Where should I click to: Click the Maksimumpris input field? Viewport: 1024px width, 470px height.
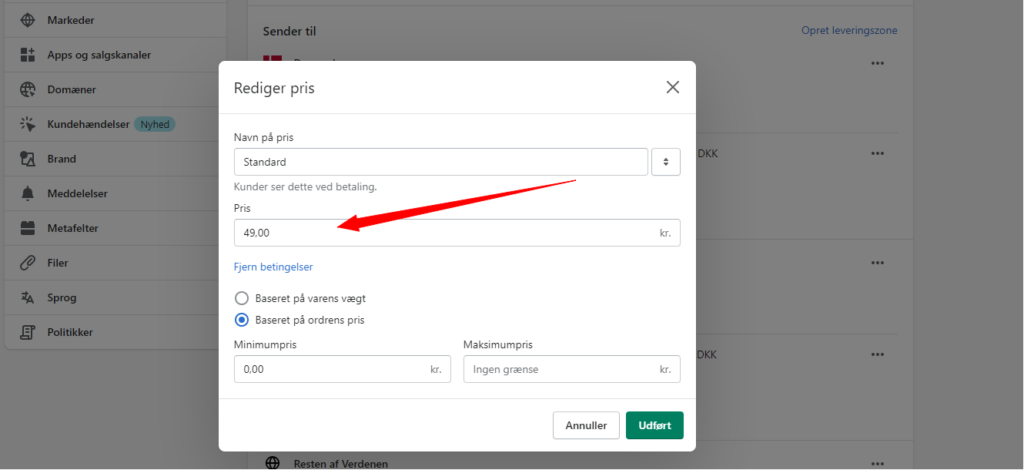572,369
